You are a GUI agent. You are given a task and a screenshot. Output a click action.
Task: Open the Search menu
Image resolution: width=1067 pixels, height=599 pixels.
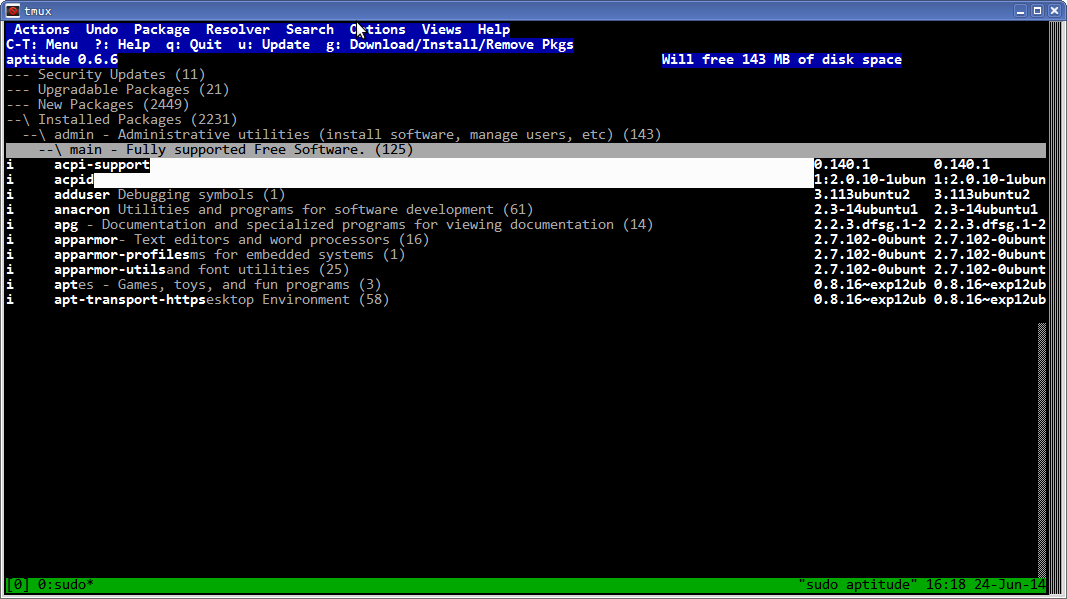pyautogui.click(x=310, y=29)
